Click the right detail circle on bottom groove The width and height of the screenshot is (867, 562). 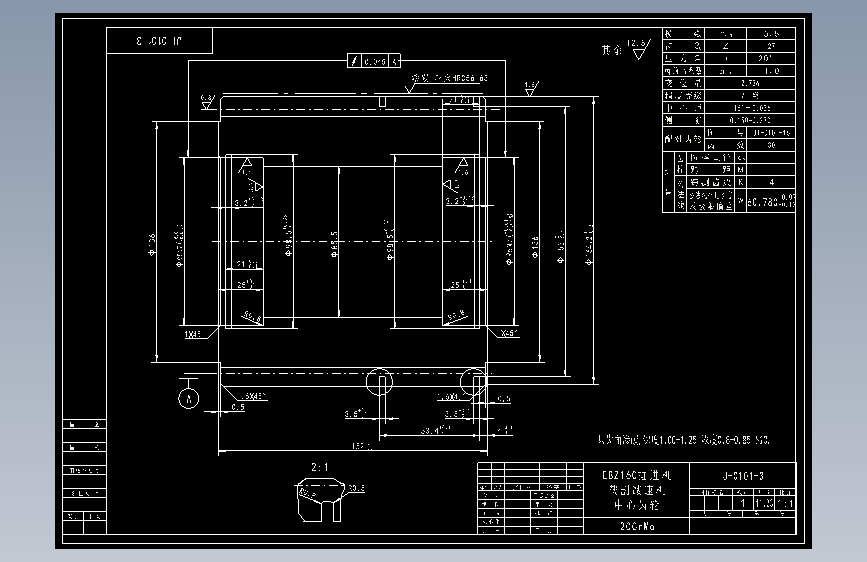click(x=473, y=381)
